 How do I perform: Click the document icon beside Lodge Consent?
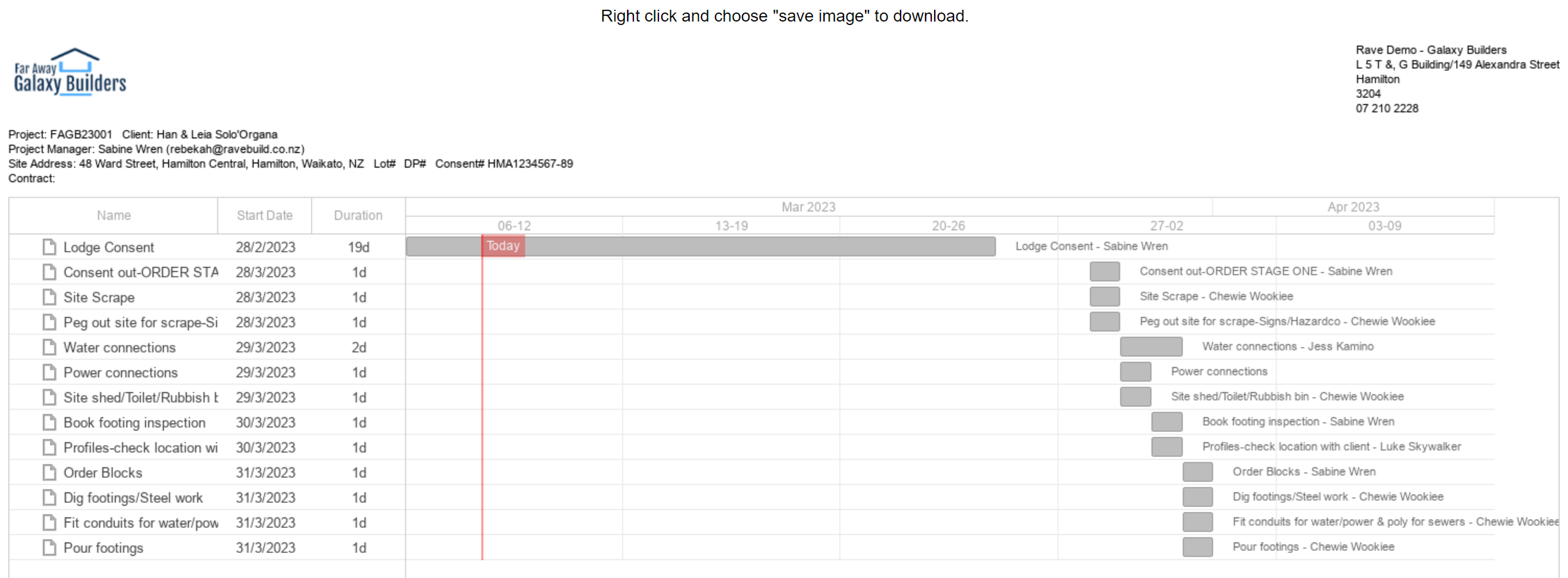(x=49, y=247)
